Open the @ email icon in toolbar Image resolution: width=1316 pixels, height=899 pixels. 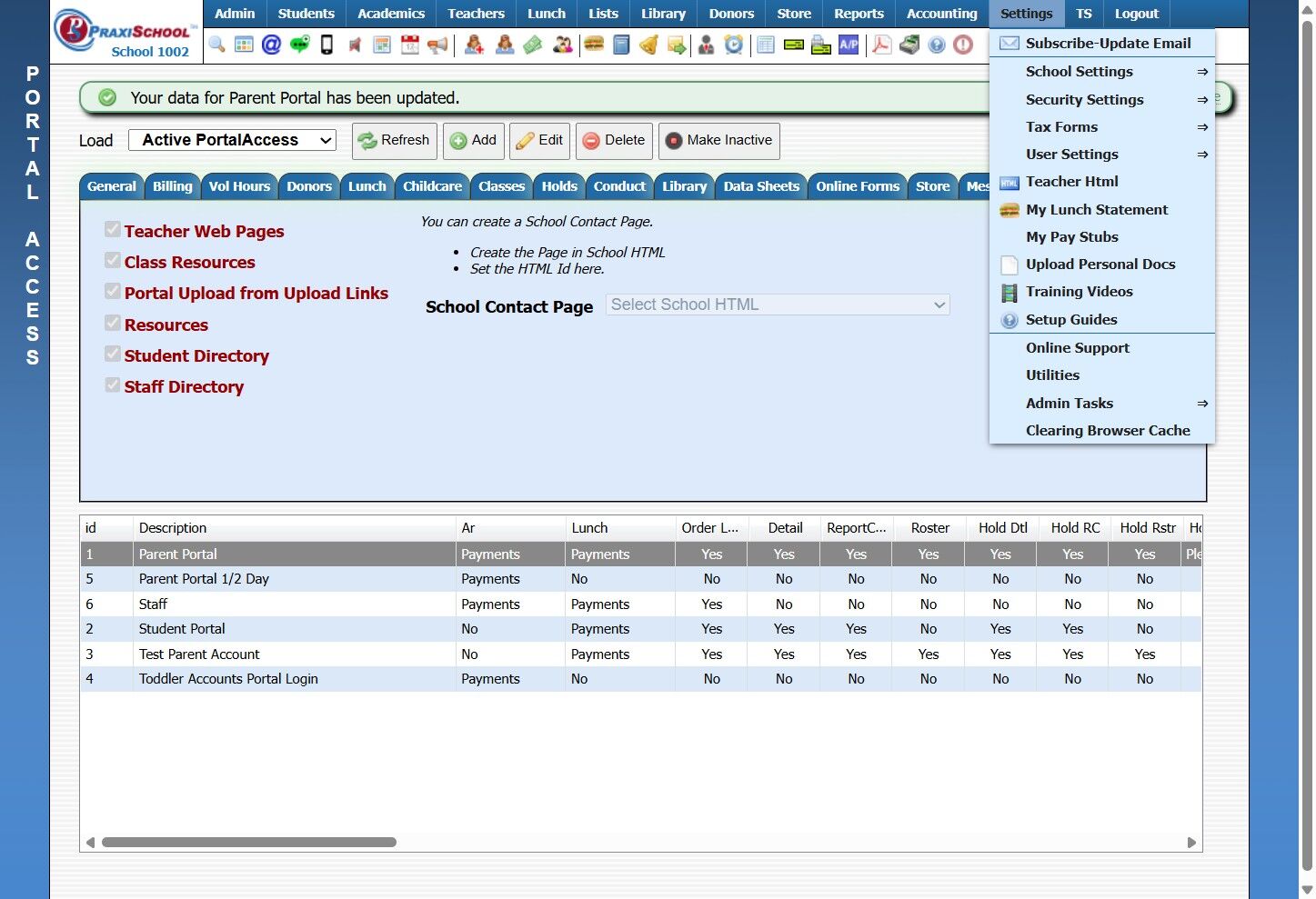point(271,45)
